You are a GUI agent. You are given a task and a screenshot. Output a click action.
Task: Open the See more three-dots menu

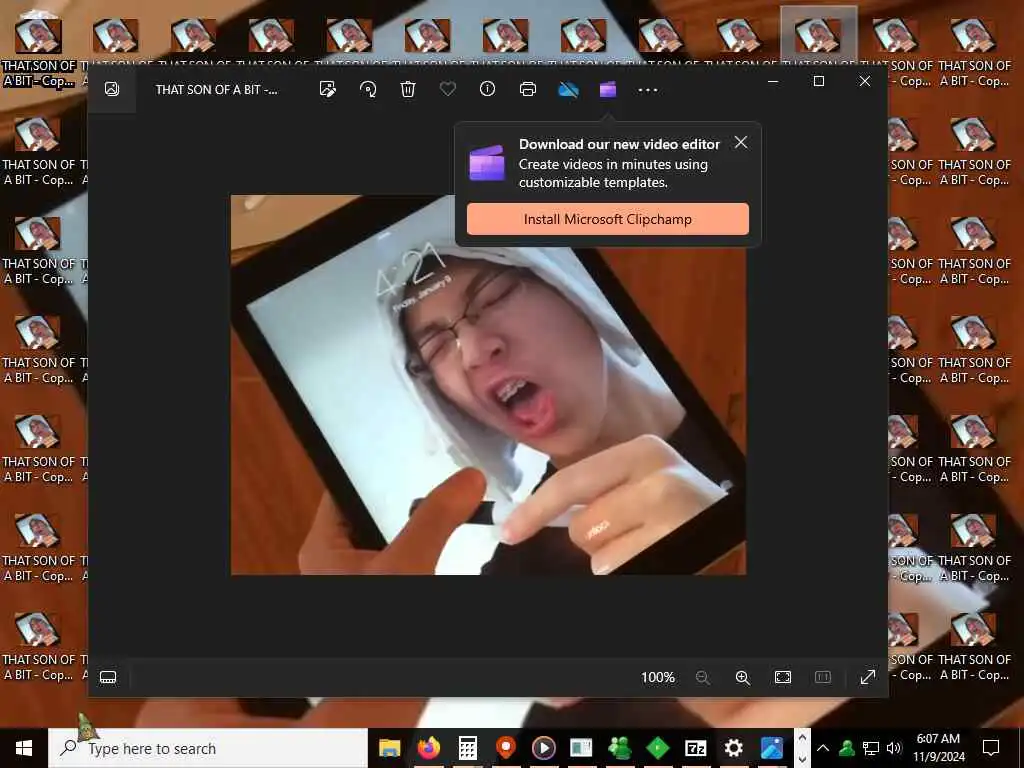coord(648,89)
